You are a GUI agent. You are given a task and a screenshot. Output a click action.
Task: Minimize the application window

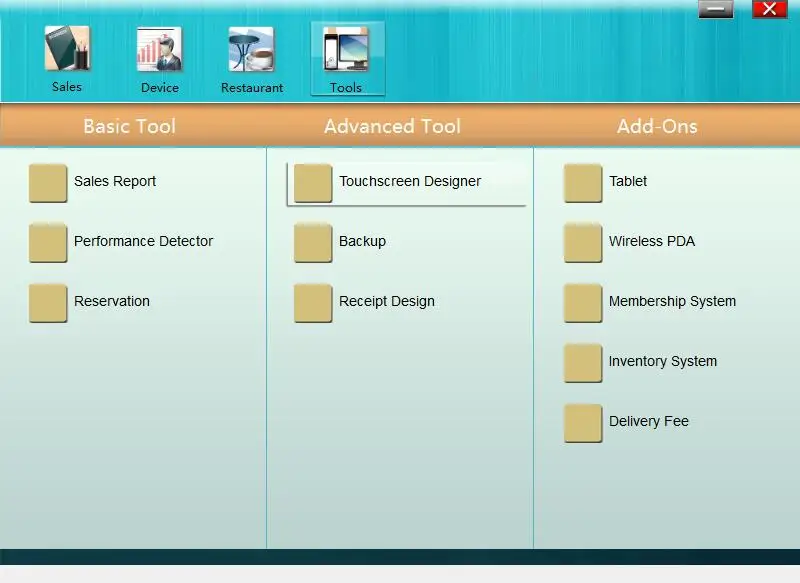coord(716,9)
